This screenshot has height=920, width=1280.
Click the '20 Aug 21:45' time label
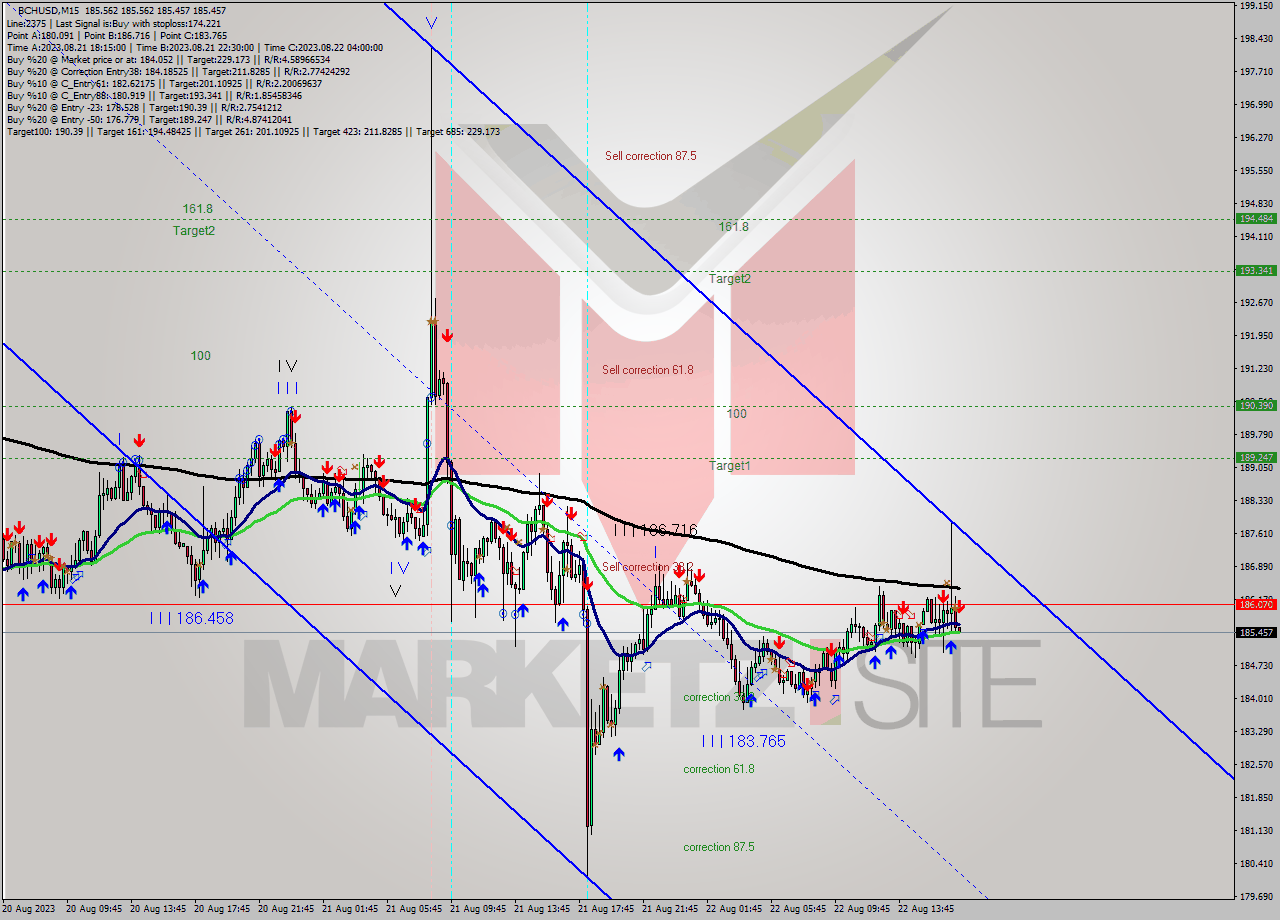286,909
